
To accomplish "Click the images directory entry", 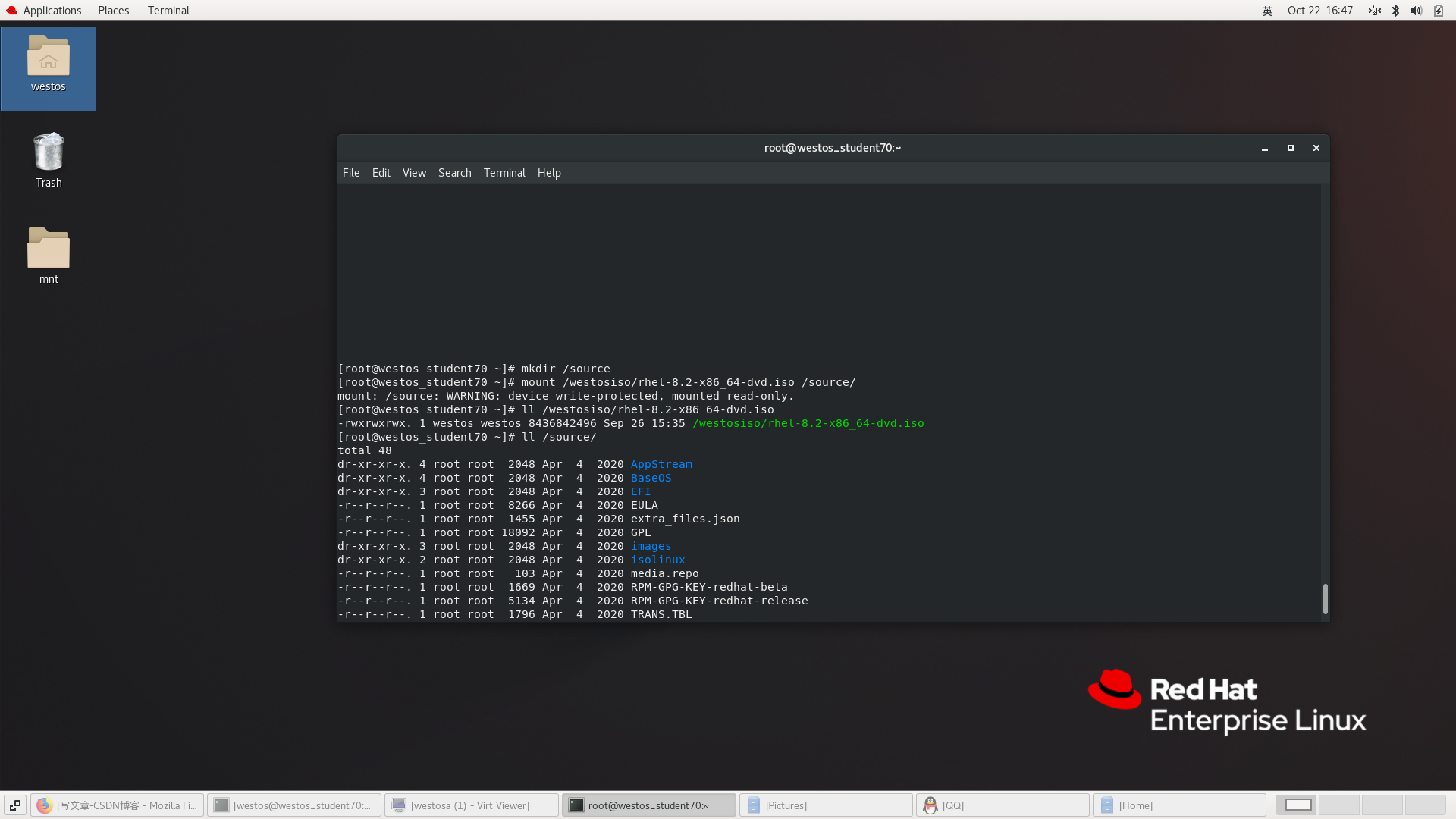I will tap(651, 547).
